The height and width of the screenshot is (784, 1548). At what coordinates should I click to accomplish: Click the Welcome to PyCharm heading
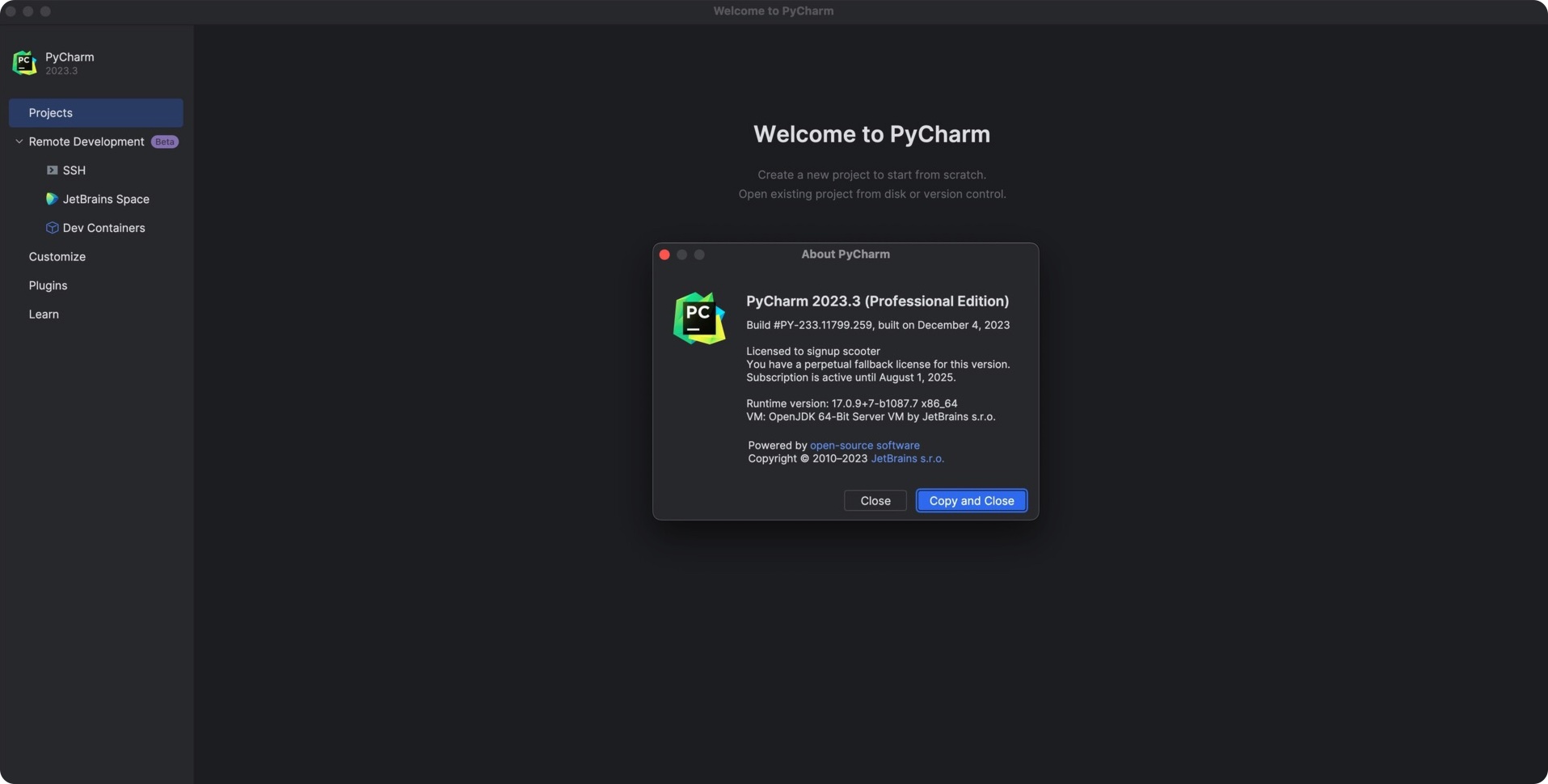tap(871, 134)
